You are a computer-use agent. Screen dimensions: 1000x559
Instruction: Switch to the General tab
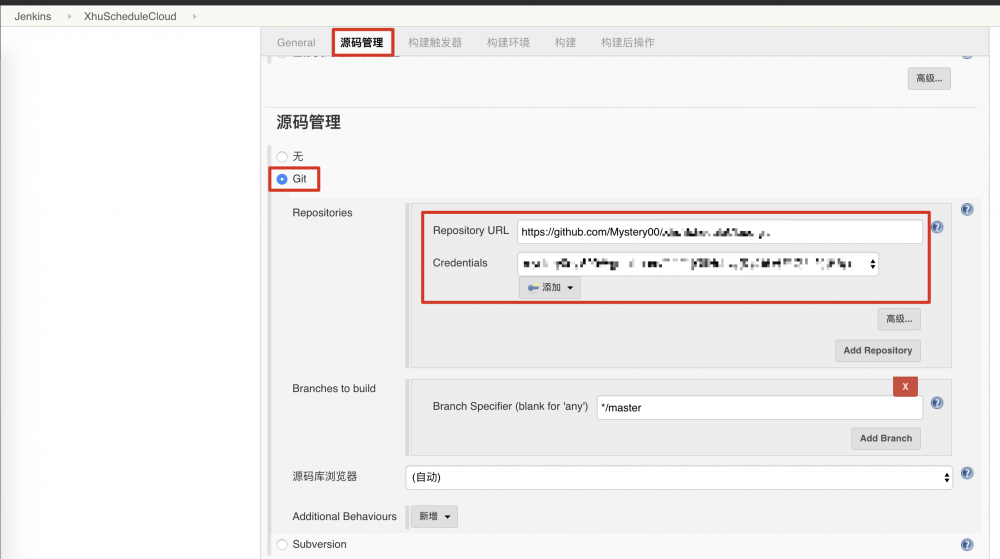(x=296, y=43)
